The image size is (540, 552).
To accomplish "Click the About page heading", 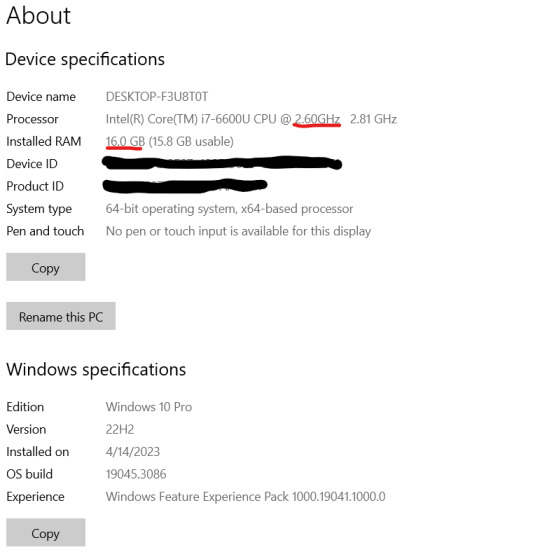I will coord(39,15).
